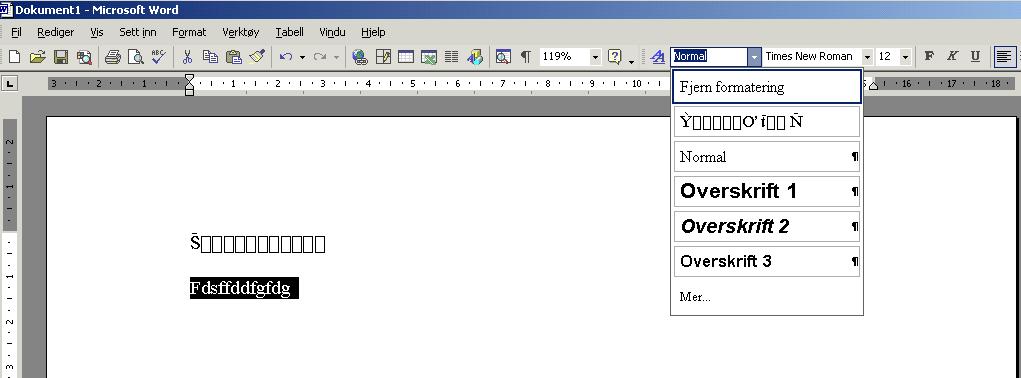Open the font size dropdown arrow
This screenshot has height=378, width=1021.
click(x=905, y=57)
